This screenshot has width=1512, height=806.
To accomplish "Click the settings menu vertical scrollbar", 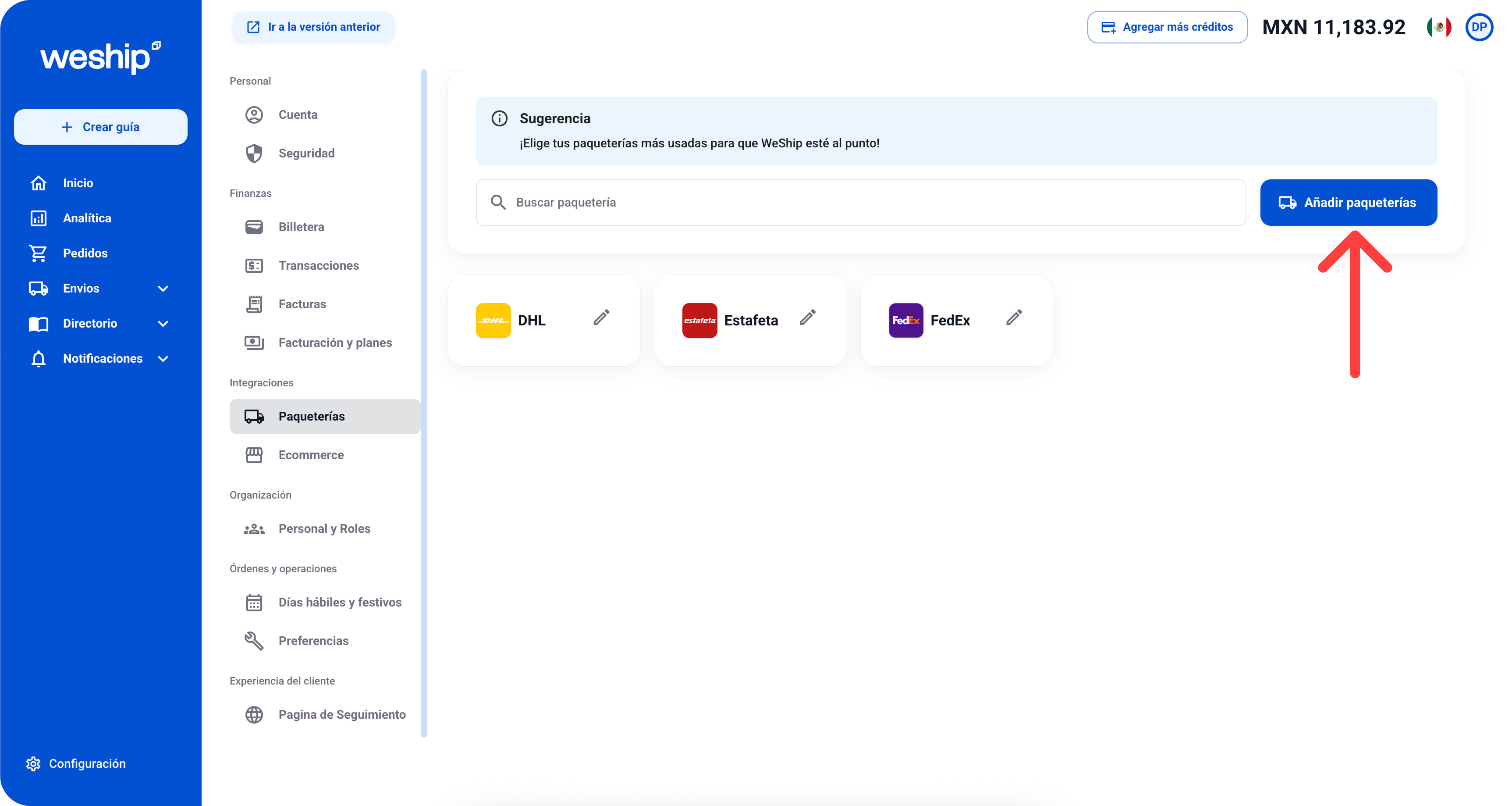I will coord(424,403).
